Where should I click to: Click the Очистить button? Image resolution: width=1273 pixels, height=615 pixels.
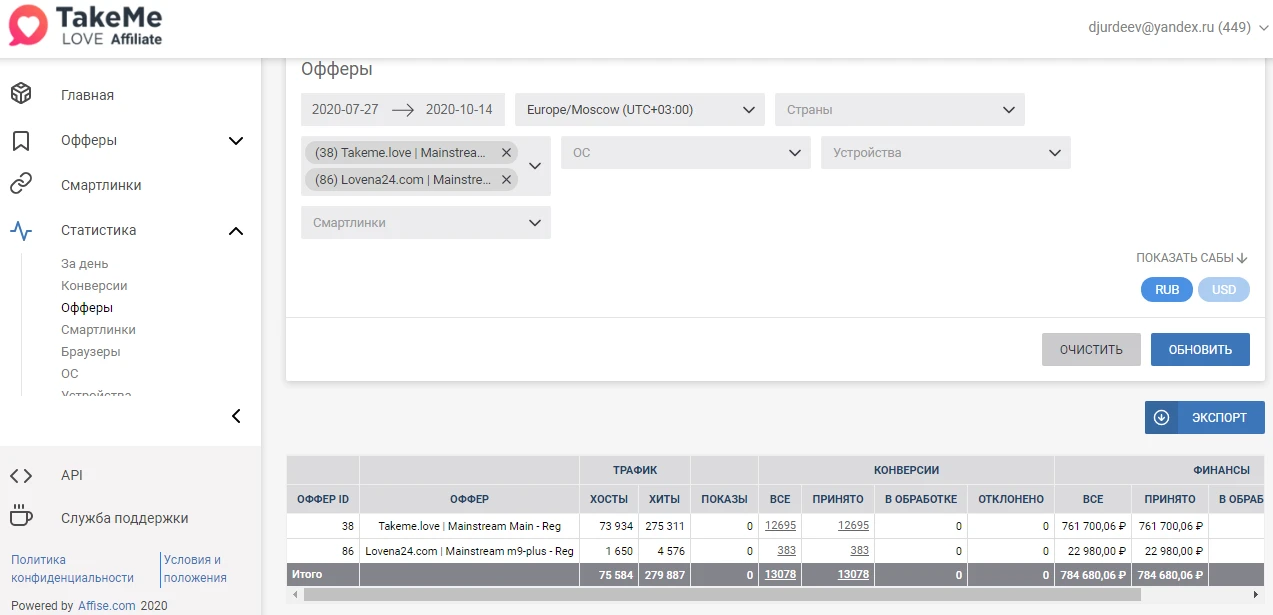coord(1091,350)
